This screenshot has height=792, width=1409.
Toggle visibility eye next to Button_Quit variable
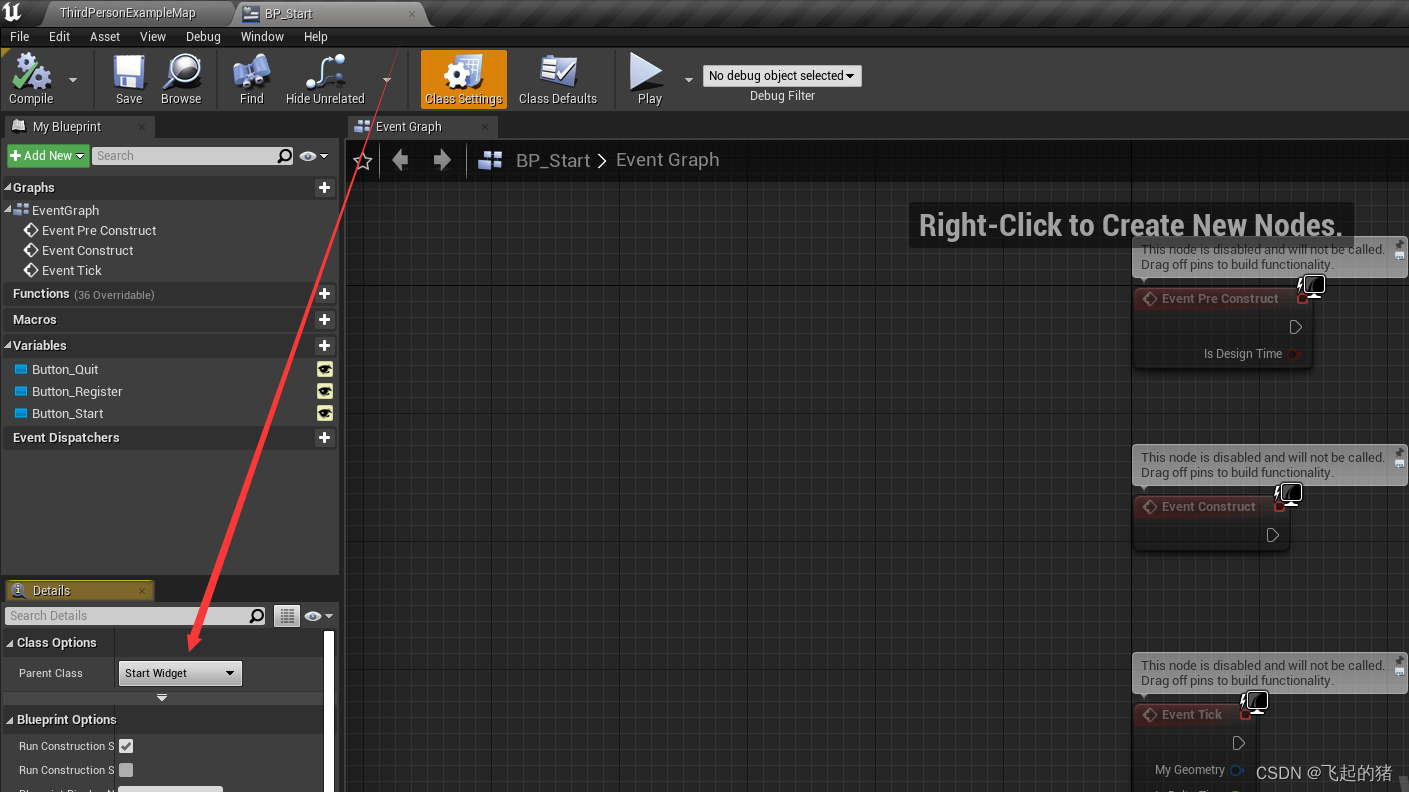pyautogui.click(x=324, y=369)
